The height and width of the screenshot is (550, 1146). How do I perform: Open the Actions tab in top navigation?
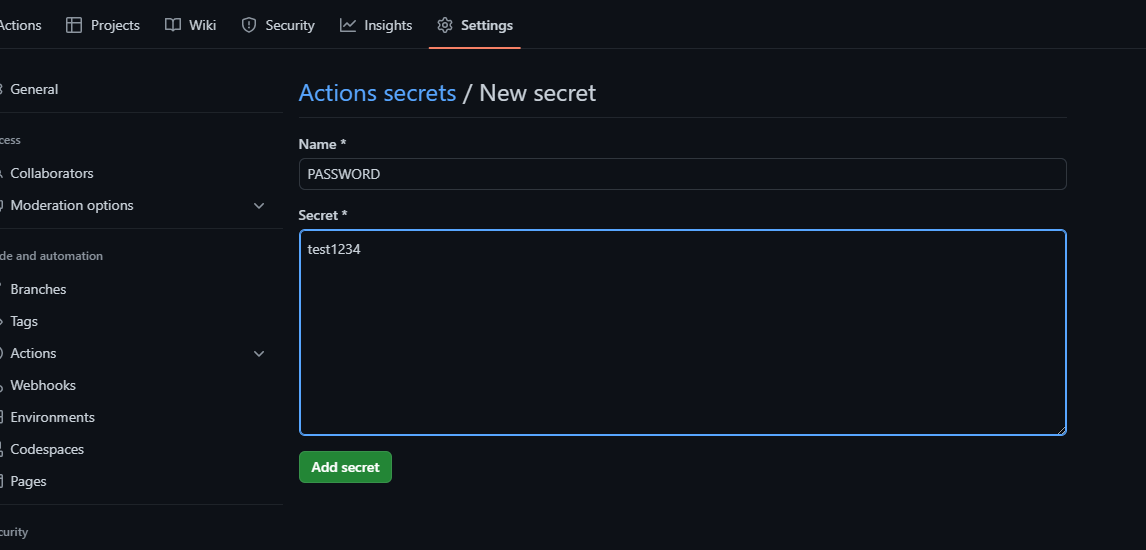[x=20, y=25]
